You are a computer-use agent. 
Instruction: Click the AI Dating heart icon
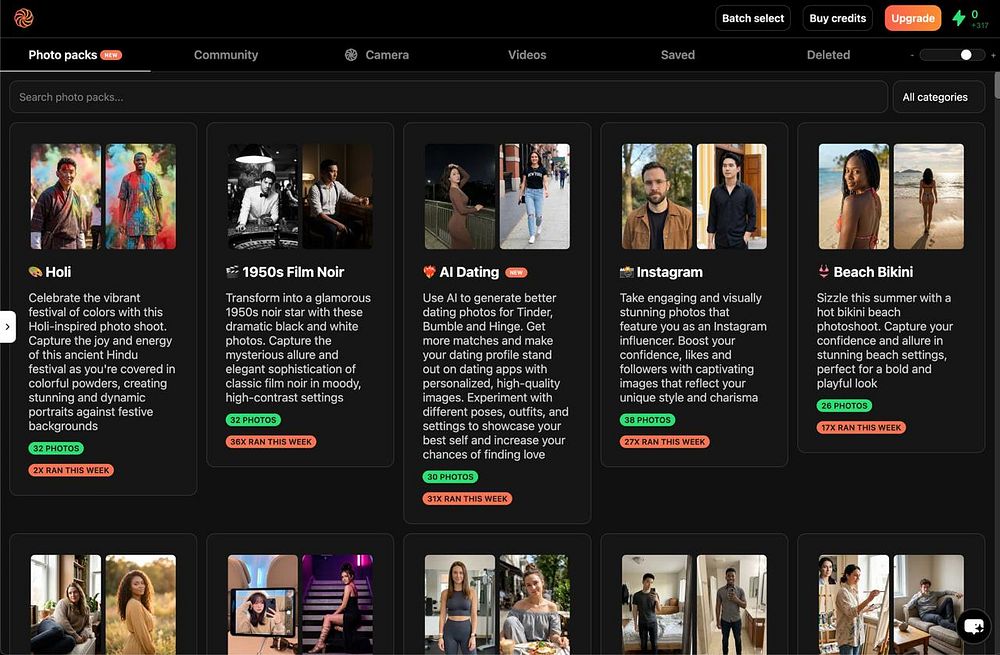point(429,272)
